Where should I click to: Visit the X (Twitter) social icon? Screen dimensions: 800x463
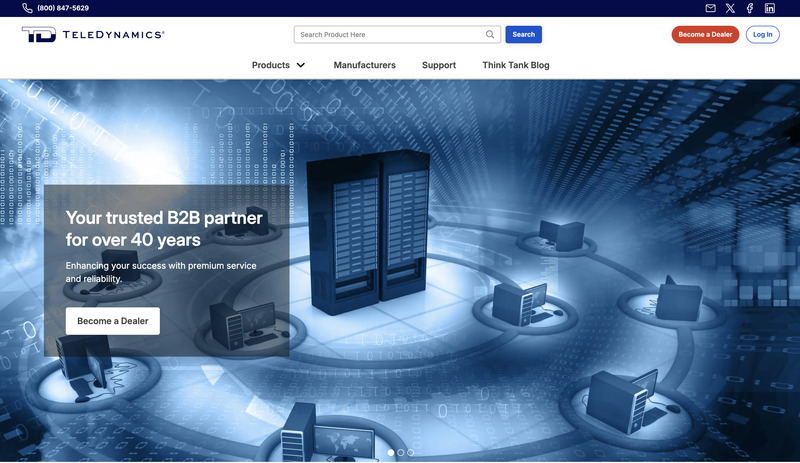point(730,8)
